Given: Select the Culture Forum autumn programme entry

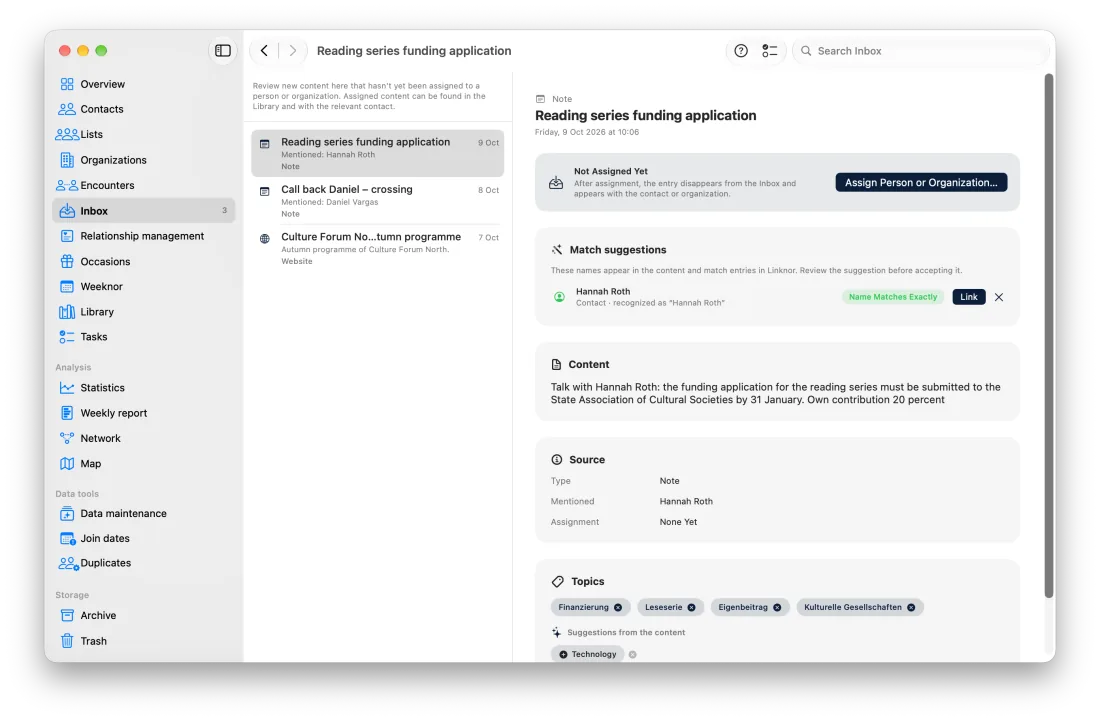Looking at the screenshot, I should [x=377, y=249].
